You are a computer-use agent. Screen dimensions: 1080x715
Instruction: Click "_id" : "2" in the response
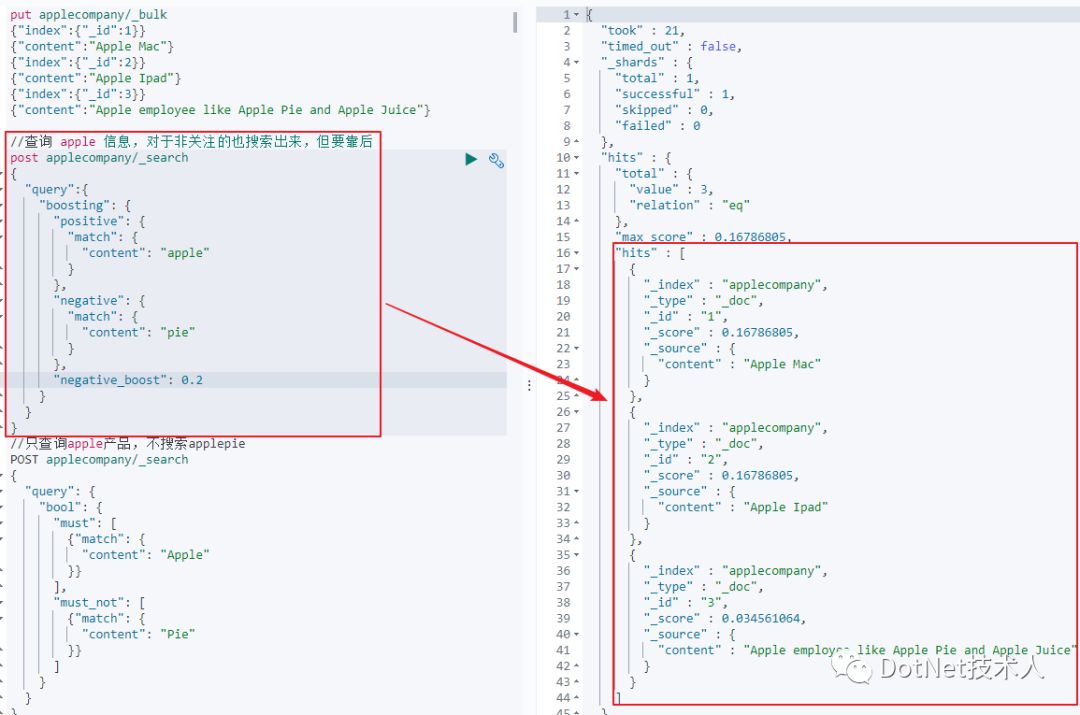click(685, 459)
